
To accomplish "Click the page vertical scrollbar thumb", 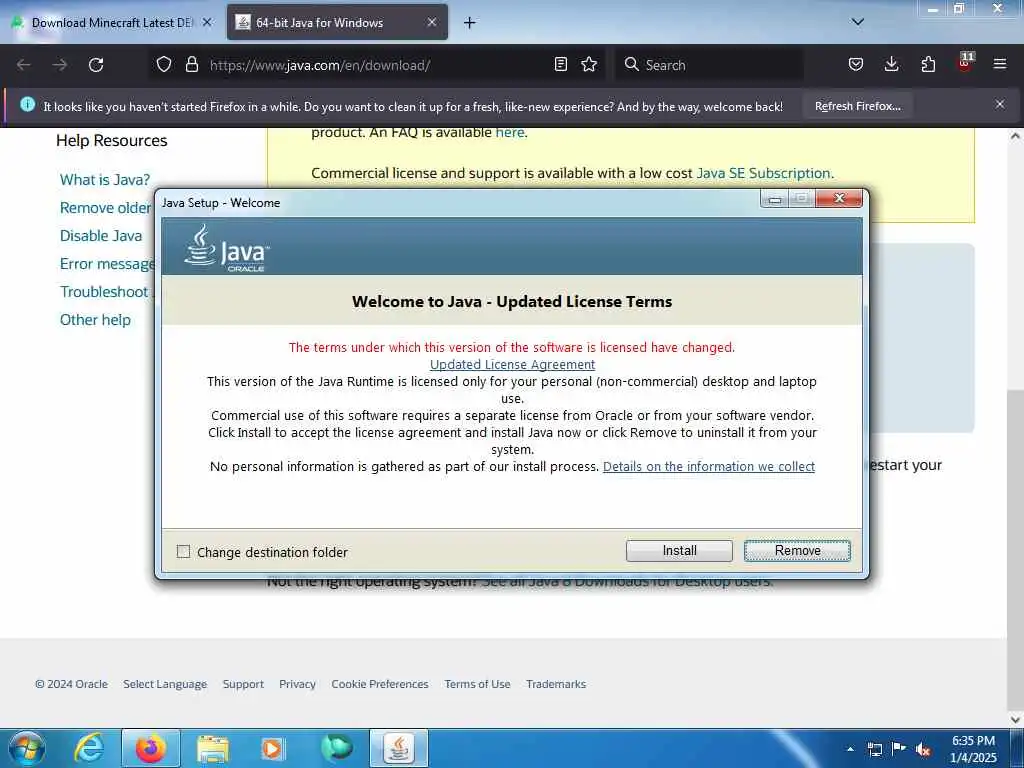I will point(1015,549).
